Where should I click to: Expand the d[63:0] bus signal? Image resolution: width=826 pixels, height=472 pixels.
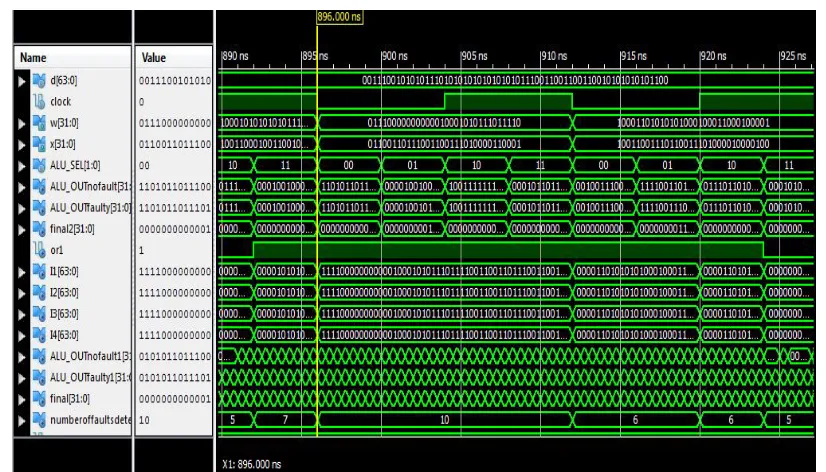click(22, 81)
